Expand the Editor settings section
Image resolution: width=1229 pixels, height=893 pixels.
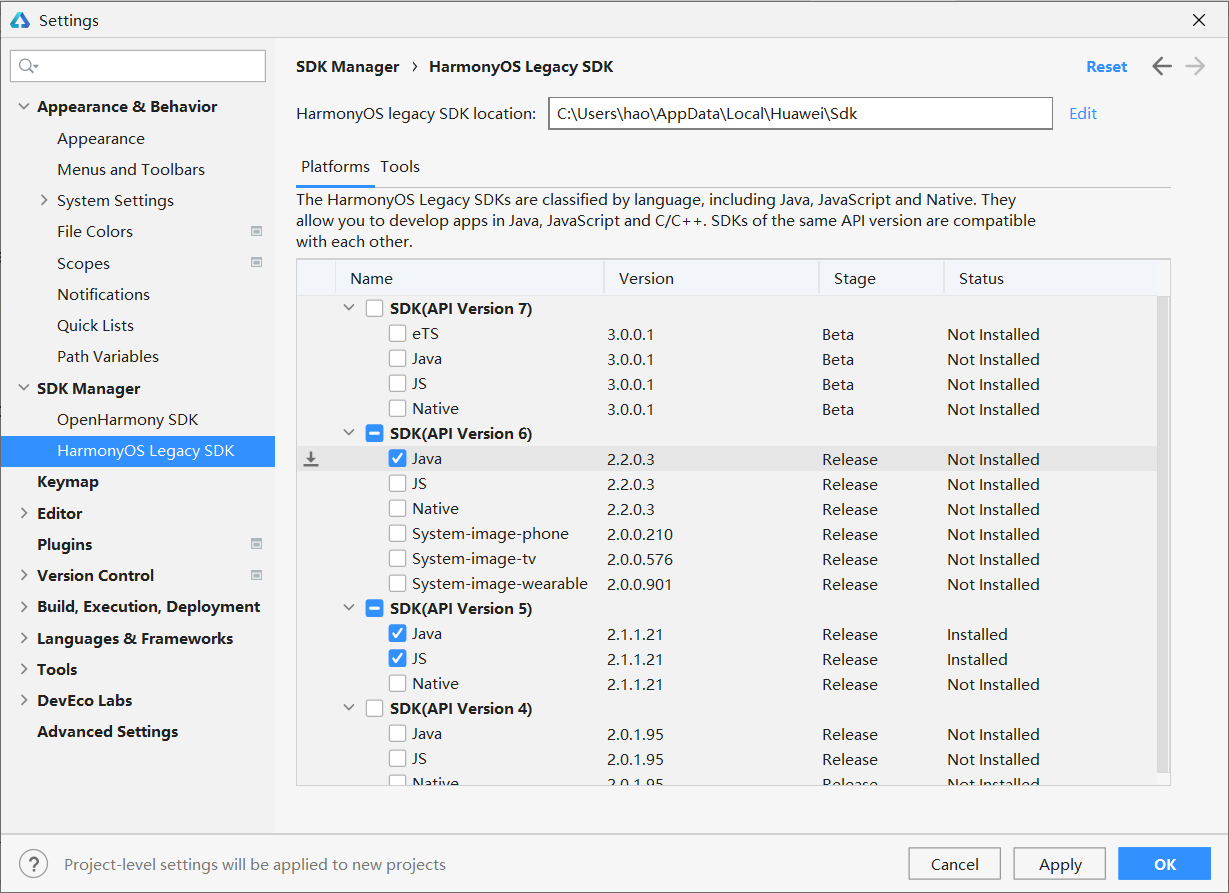(x=24, y=513)
